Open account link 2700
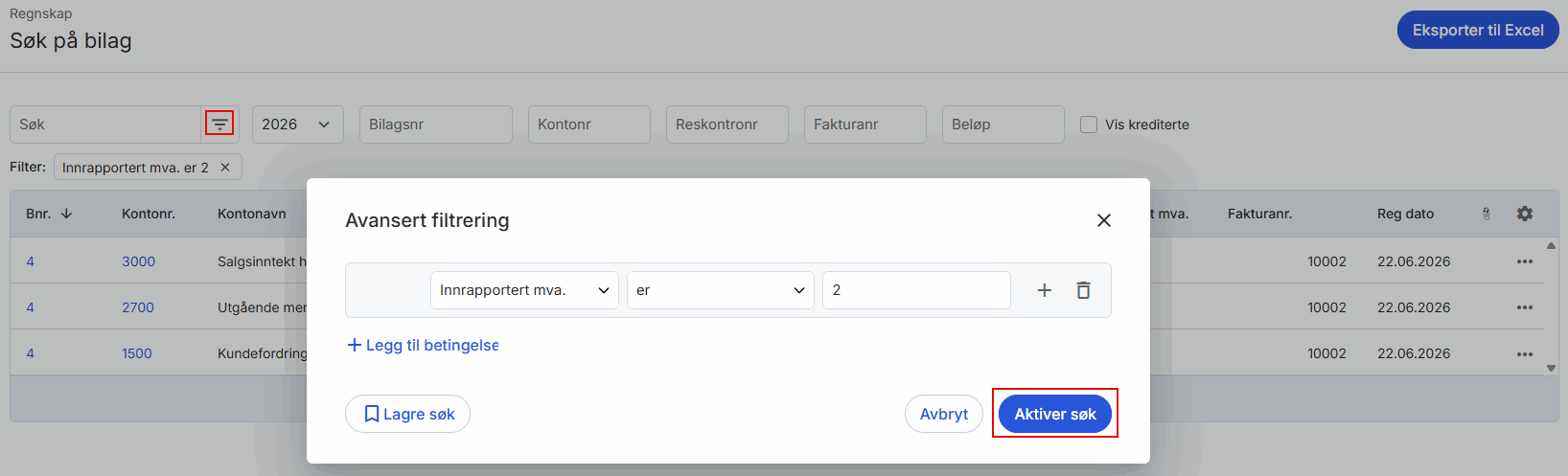1568x476 pixels. click(138, 307)
